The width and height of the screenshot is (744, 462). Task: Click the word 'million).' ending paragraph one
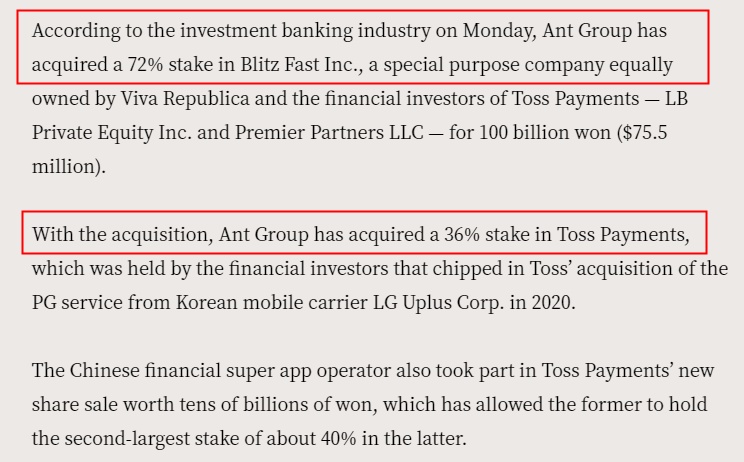click(69, 167)
